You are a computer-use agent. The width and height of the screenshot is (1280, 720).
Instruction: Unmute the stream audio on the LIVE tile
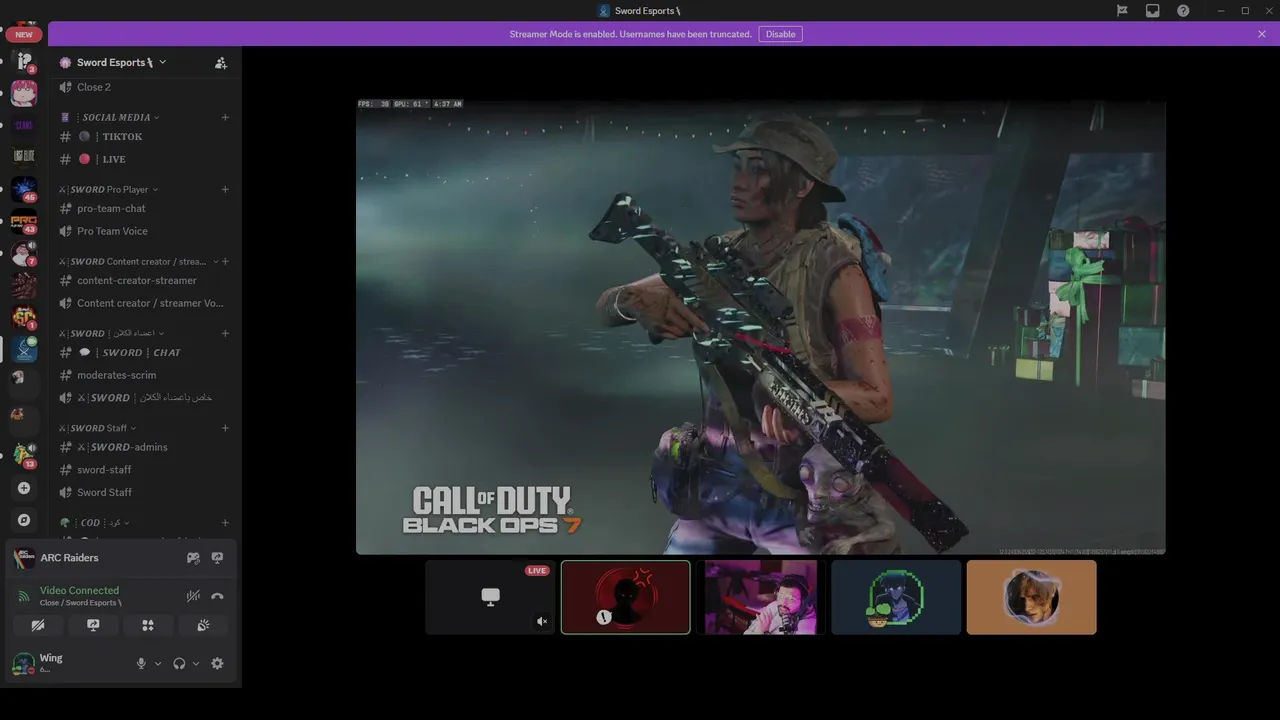(x=541, y=621)
